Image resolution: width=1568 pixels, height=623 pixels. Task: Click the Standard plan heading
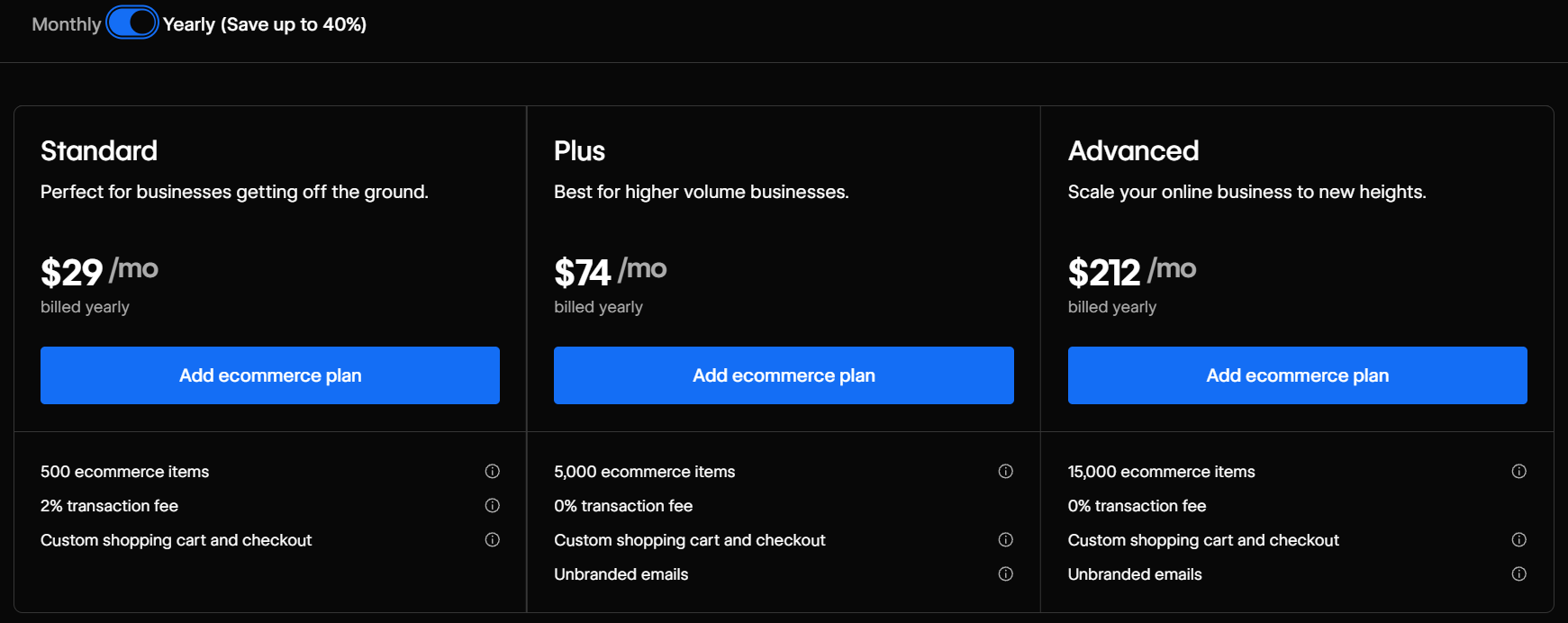tap(99, 150)
